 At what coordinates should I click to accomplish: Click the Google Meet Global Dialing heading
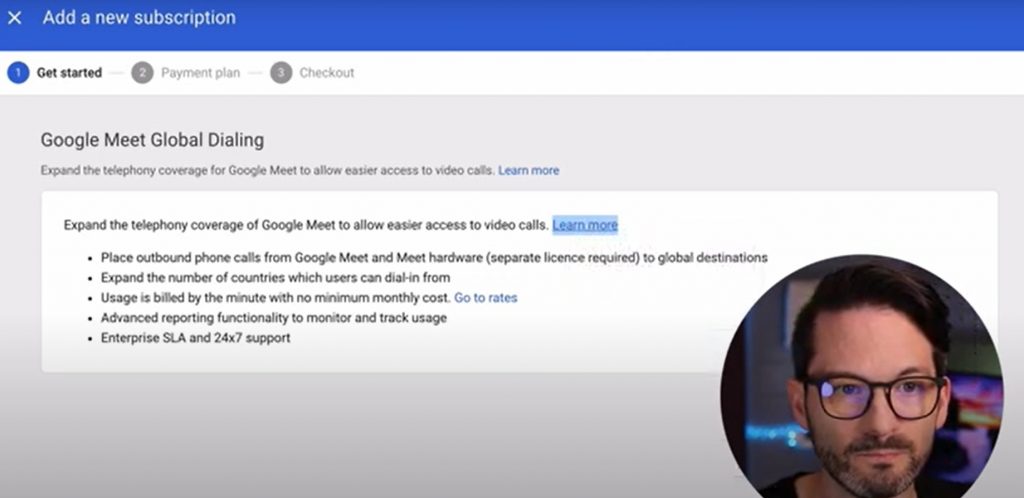coord(152,140)
